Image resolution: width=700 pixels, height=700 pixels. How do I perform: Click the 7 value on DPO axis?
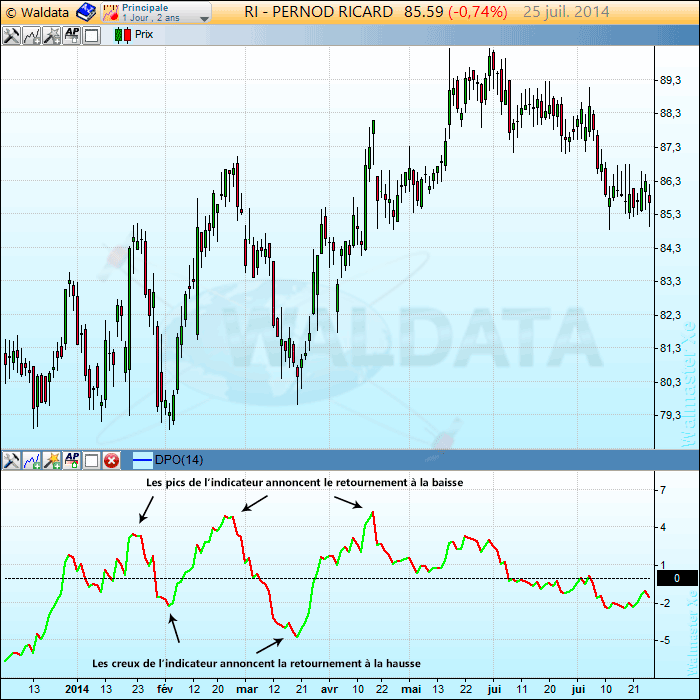[662, 490]
